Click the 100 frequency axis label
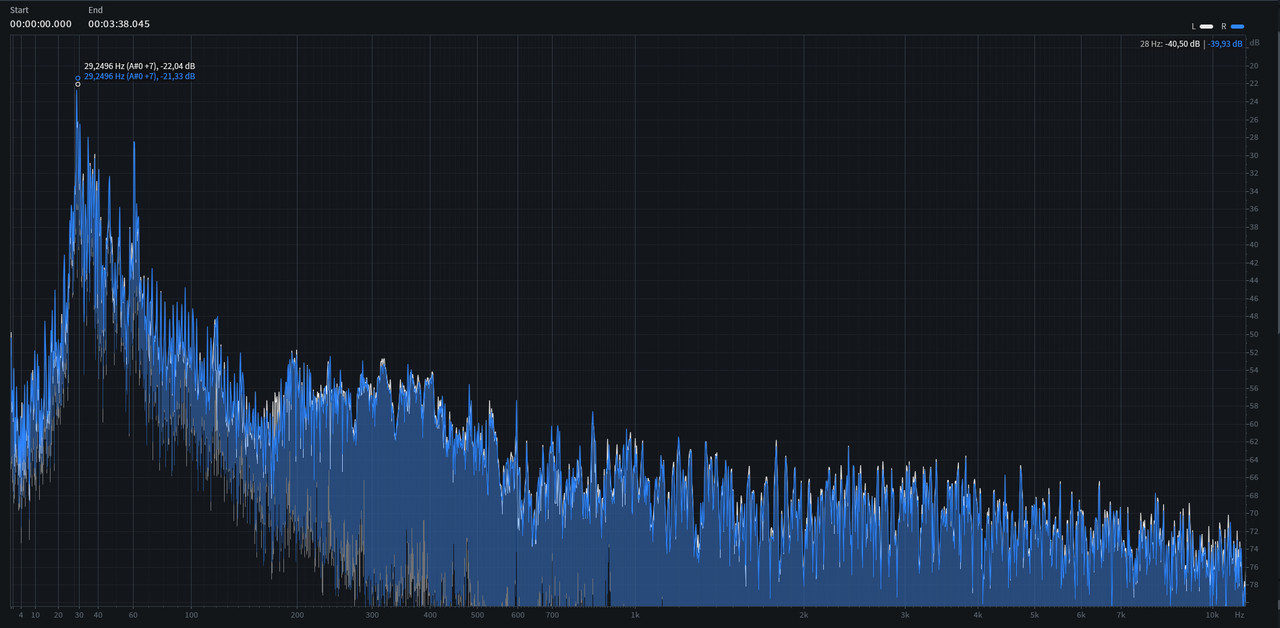1280x628 pixels. [191, 615]
